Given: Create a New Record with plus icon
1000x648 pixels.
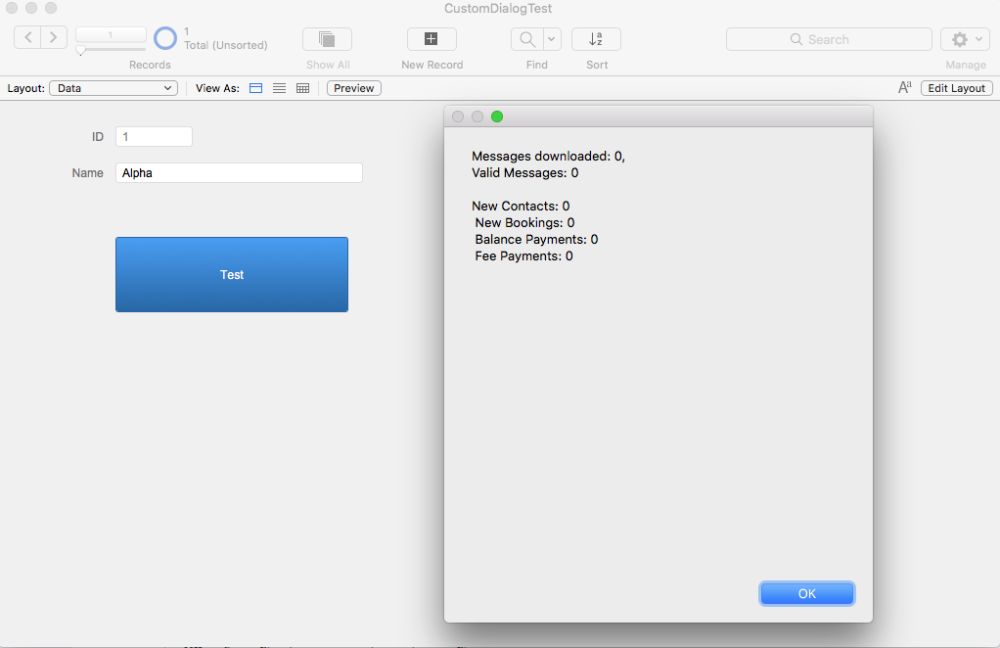Looking at the screenshot, I should (x=431, y=39).
